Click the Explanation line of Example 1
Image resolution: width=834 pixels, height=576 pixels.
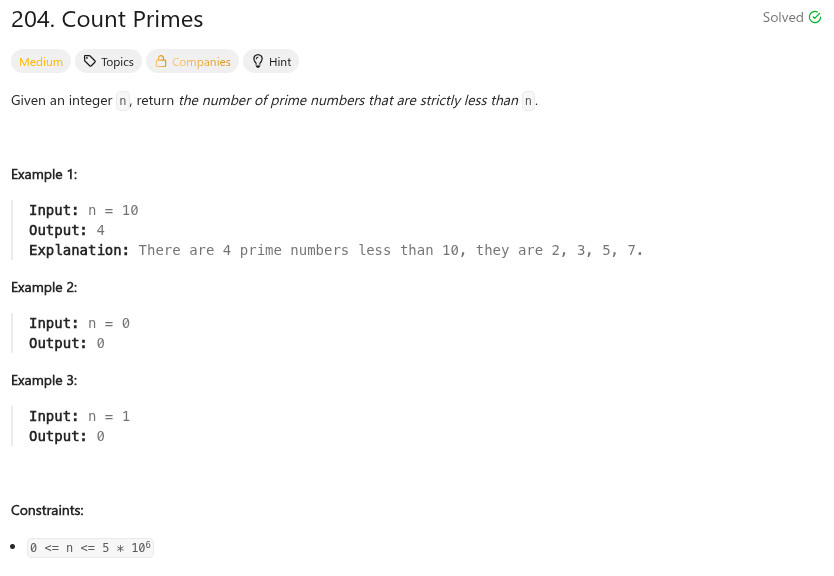(x=335, y=250)
